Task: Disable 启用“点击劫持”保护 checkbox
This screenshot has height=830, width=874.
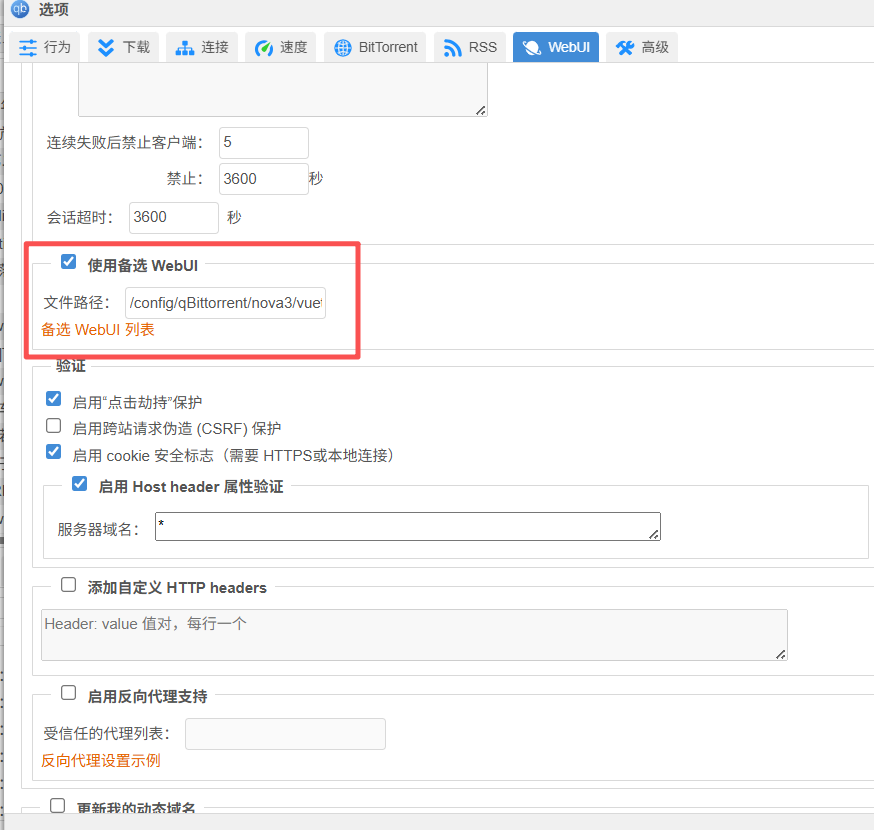Action: tap(54, 399)
